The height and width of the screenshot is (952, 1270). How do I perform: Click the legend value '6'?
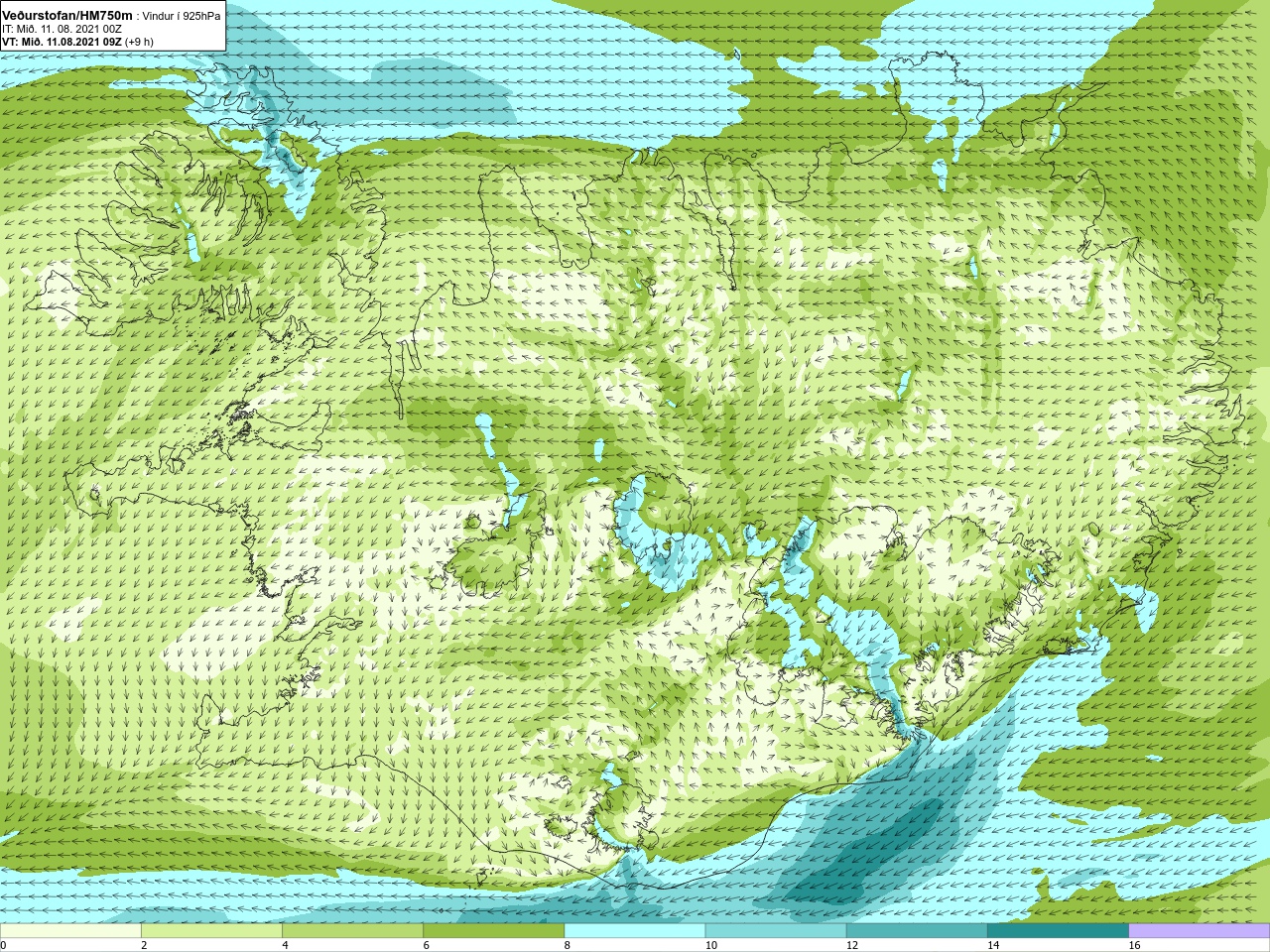point(426,945)
